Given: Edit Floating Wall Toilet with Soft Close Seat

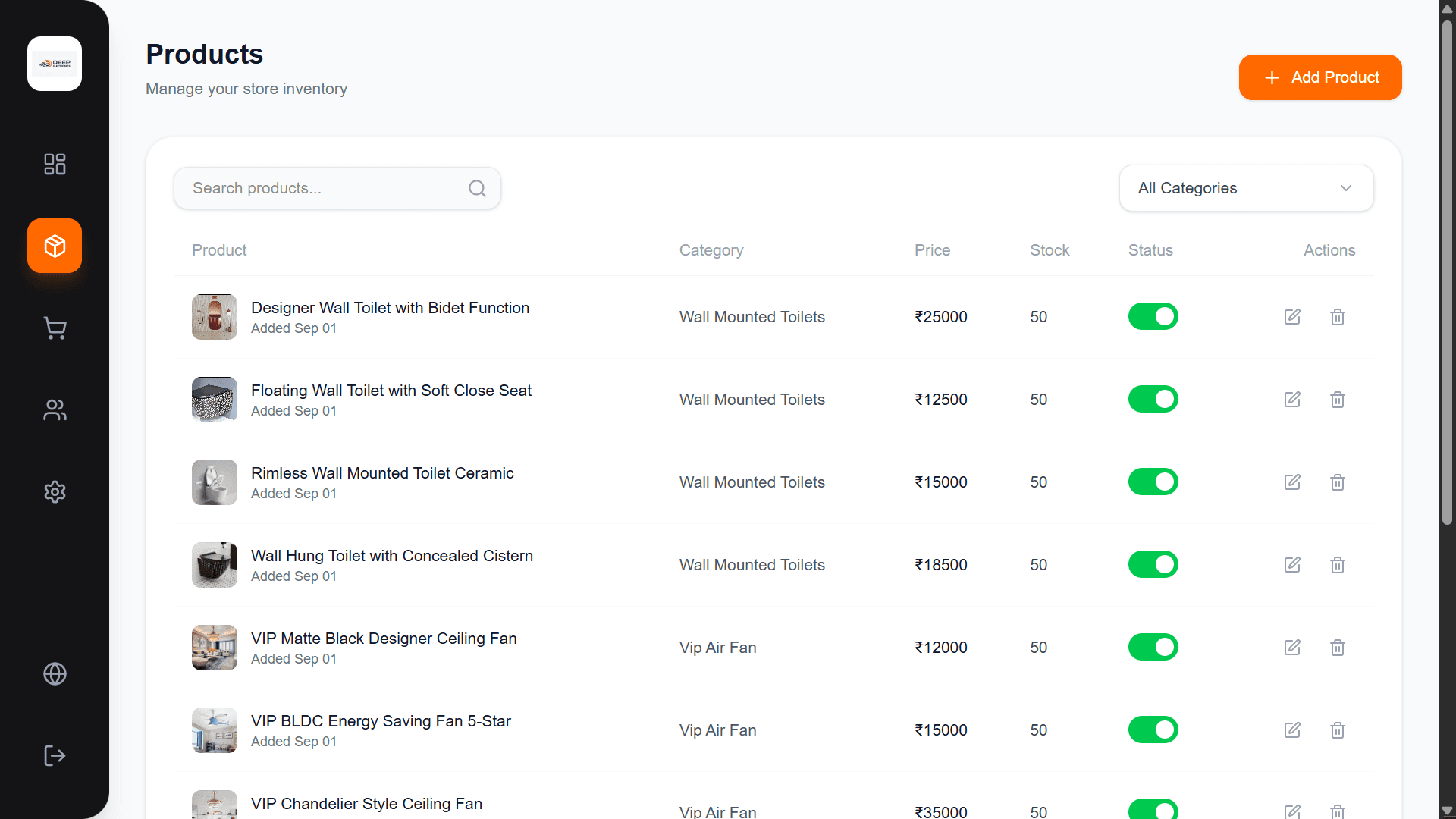Looking at the screenshot, I should coord(1292,400).
